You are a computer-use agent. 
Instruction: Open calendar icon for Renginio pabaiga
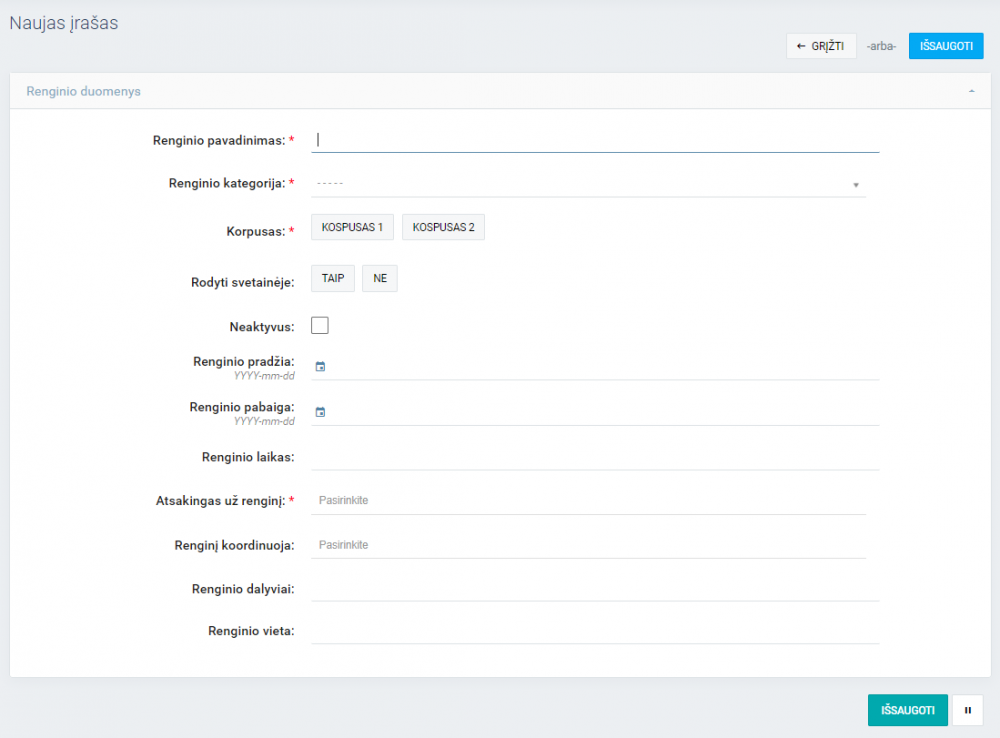(320, 412)
